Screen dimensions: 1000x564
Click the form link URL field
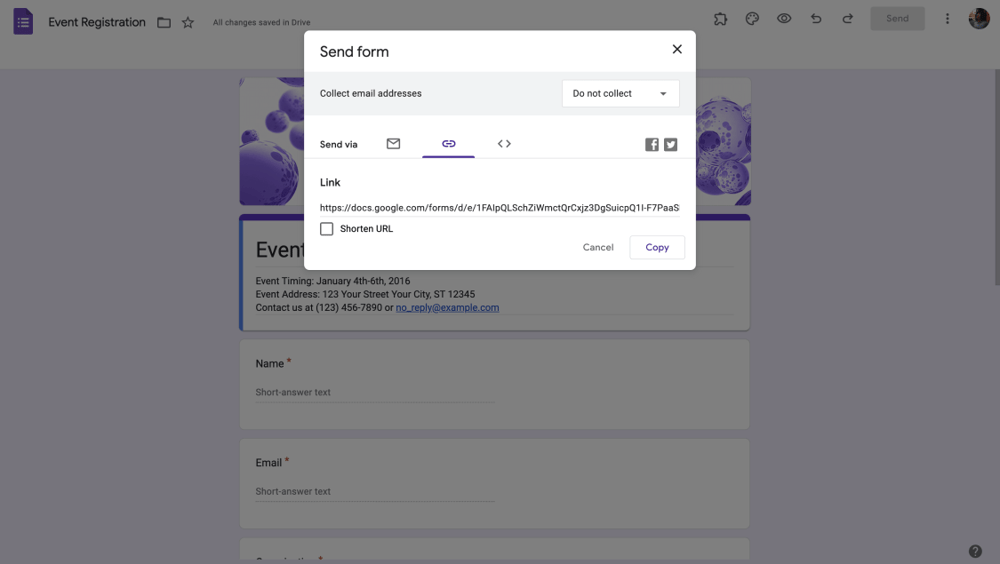coord(499,208)
